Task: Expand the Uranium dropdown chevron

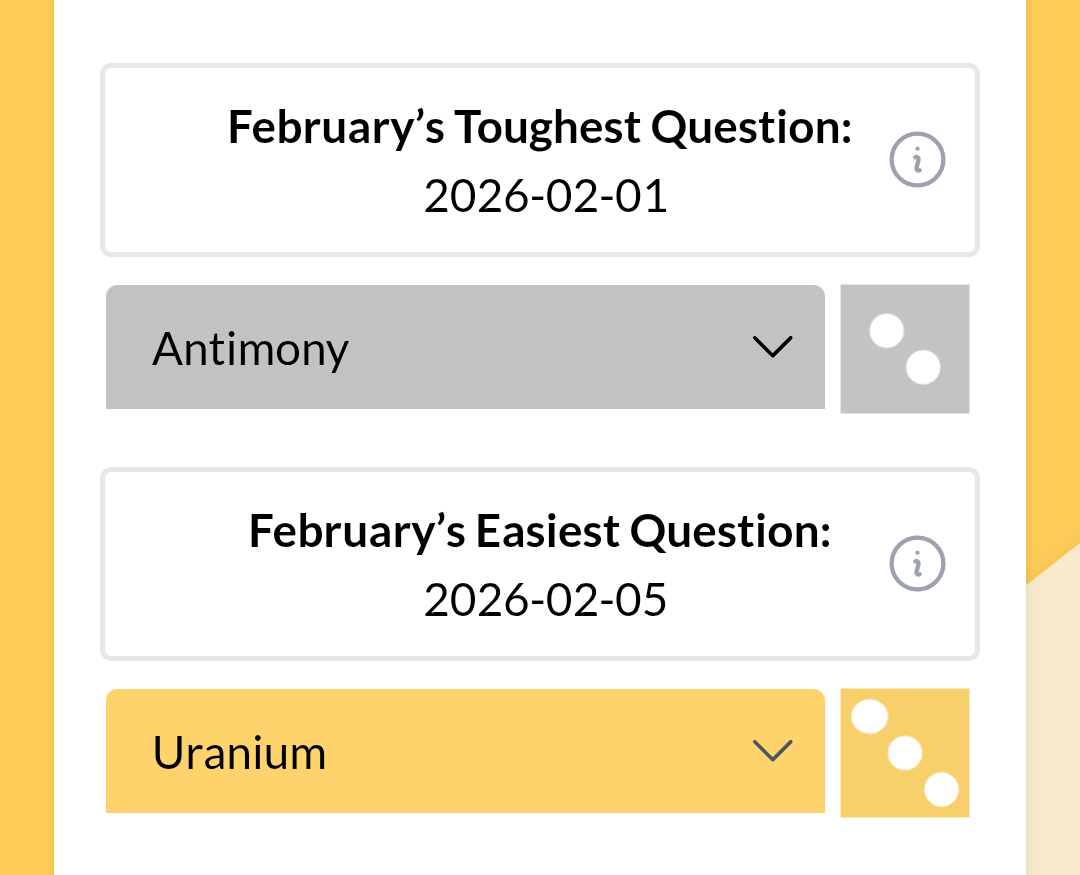Action: [772, 751]
